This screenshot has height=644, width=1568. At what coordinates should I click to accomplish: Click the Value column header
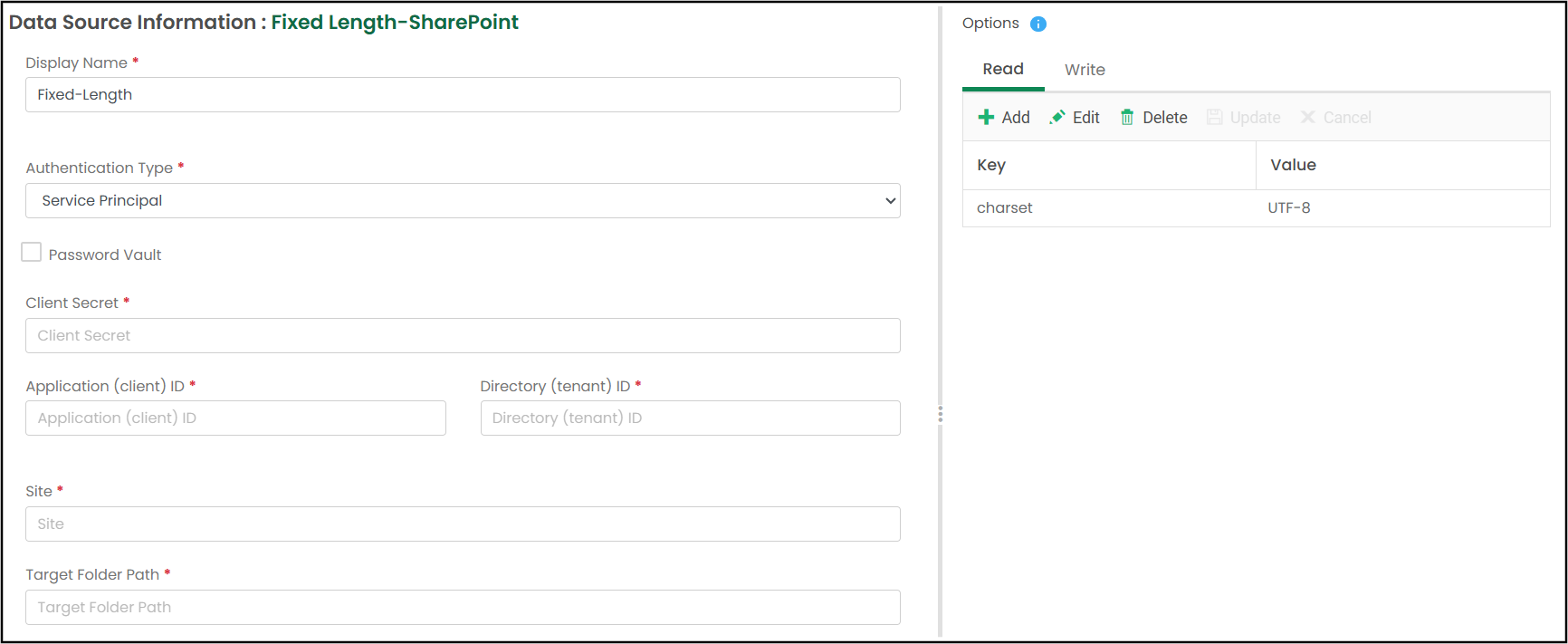pyautogui.click(x=1403, y=166)
